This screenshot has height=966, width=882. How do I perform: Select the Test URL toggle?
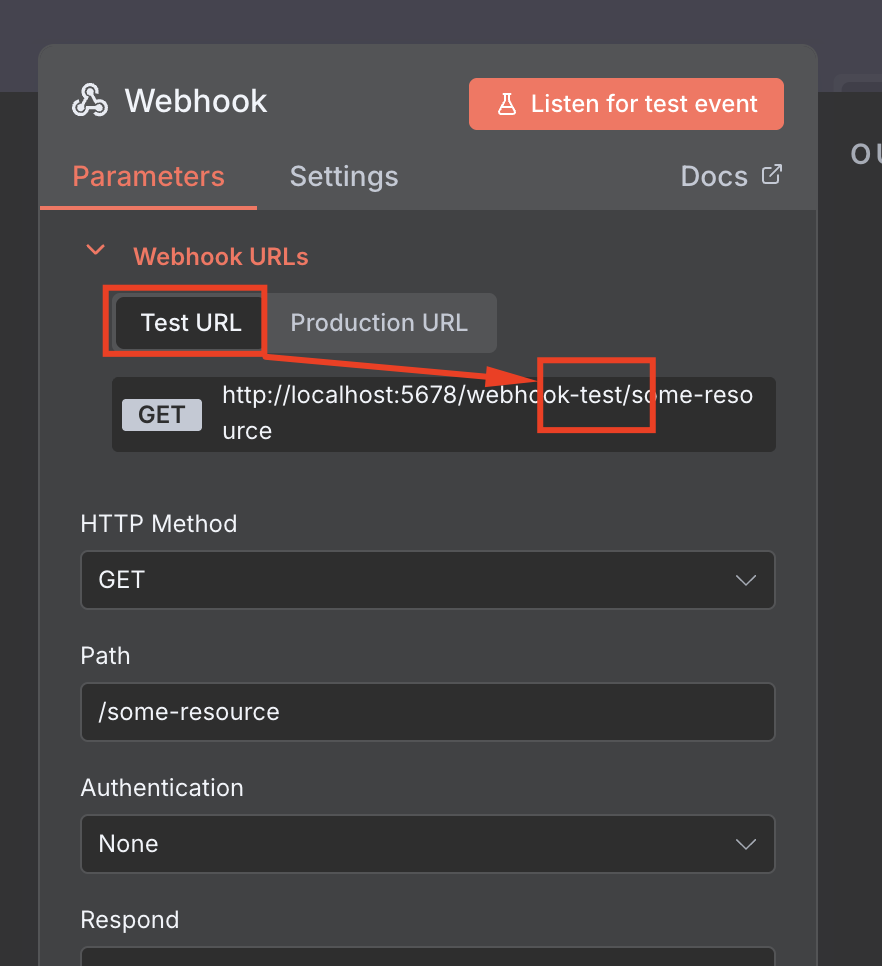(191, 323)
